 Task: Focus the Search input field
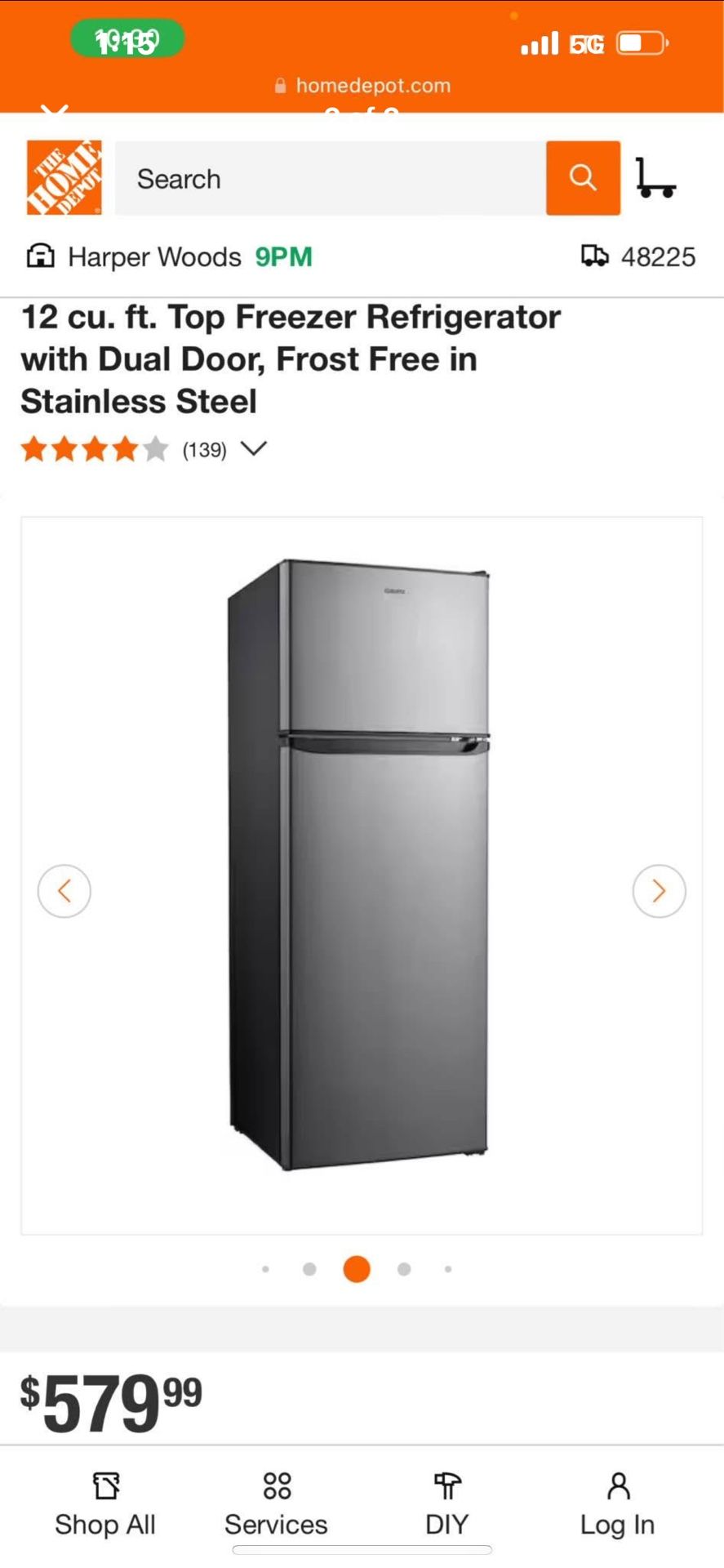[x=331, y=178]
